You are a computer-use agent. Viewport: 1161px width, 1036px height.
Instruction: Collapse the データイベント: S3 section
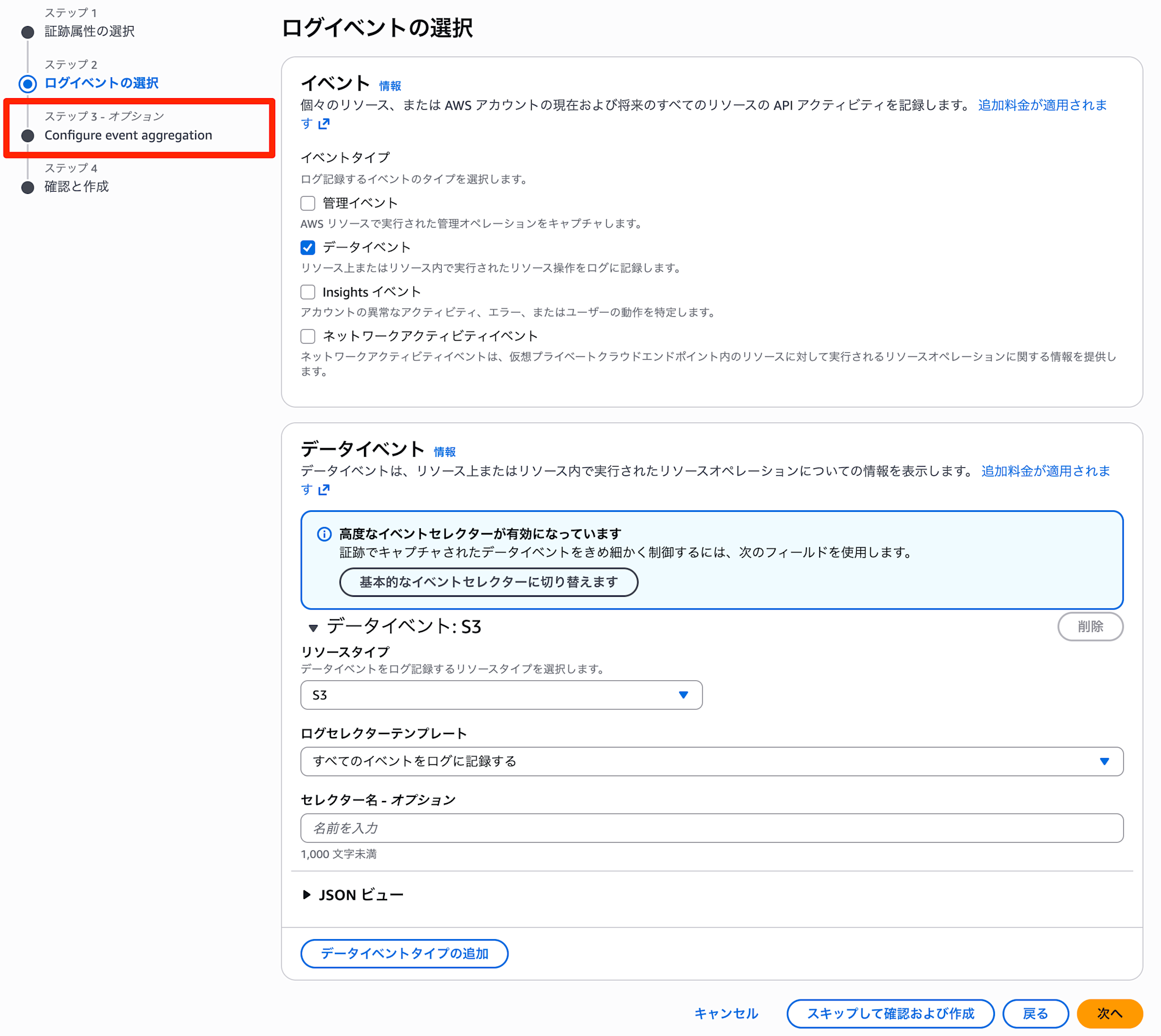pyautogui.click(x=313, y=627)
